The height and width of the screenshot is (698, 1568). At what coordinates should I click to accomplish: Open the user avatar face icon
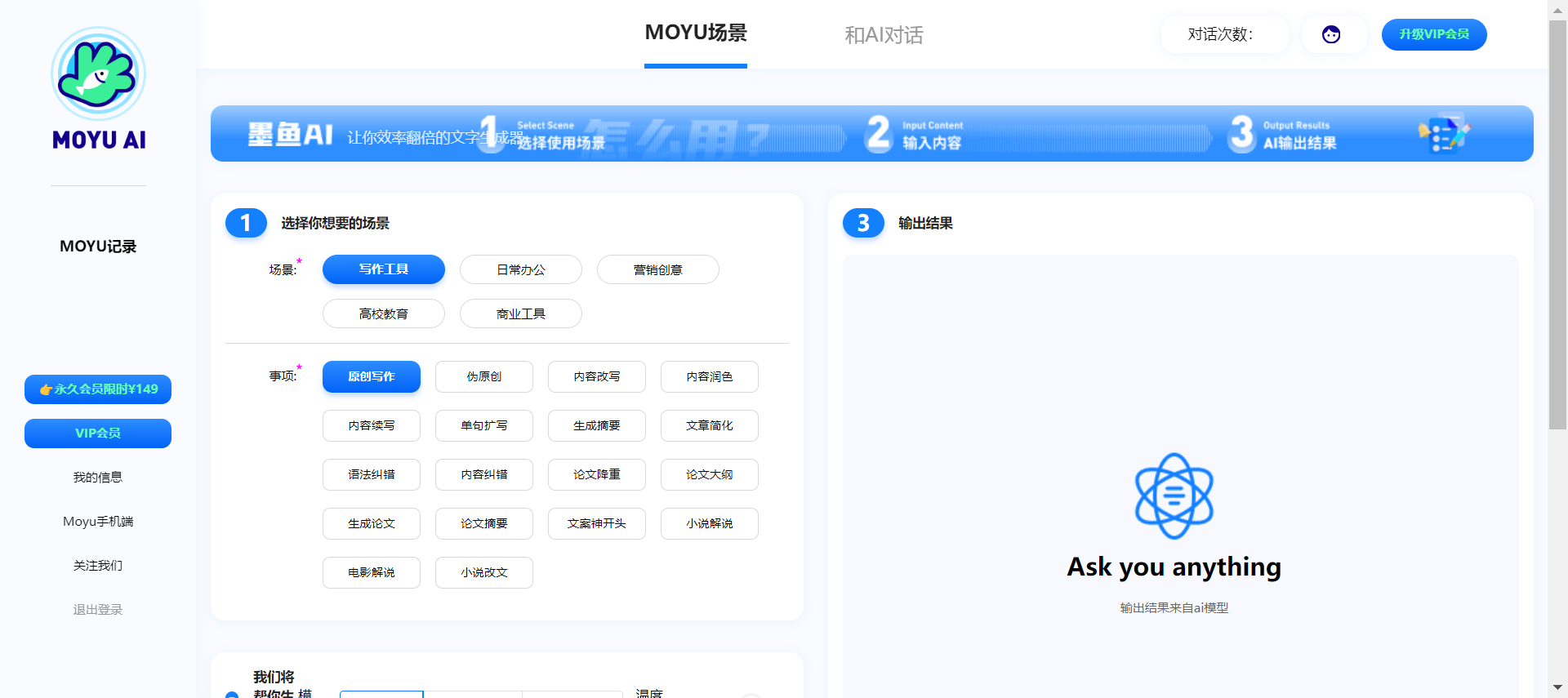1331,34
